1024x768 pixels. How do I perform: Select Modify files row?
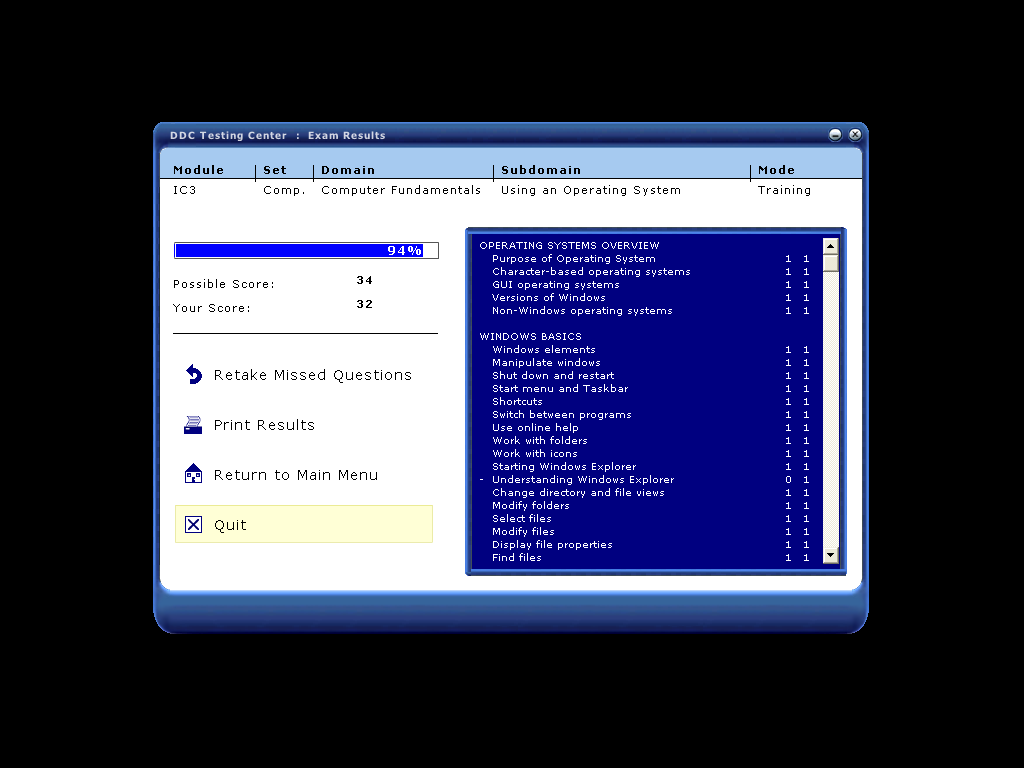tap(650, 532)
